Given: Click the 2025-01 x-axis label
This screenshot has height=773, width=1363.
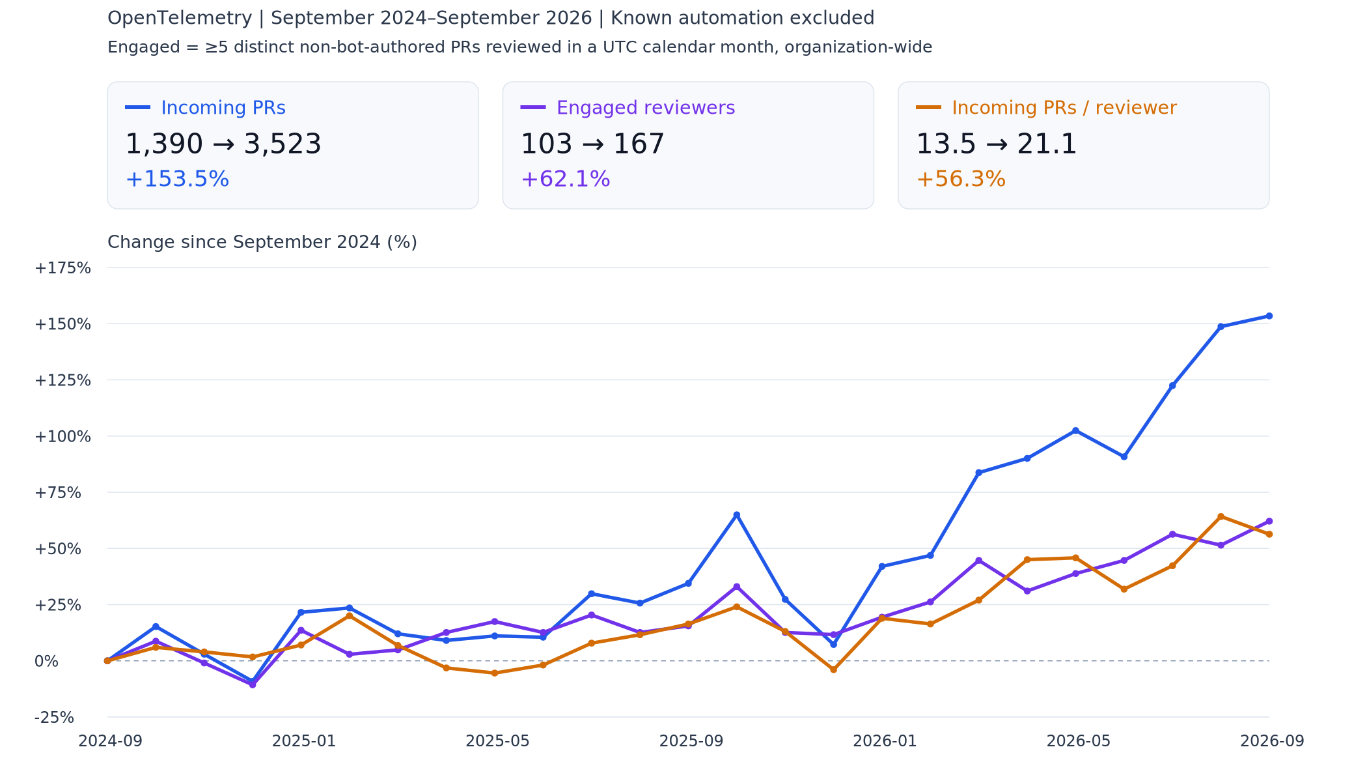Looking at the screenshot, I should pyautogui.click(x=304, y=741).
